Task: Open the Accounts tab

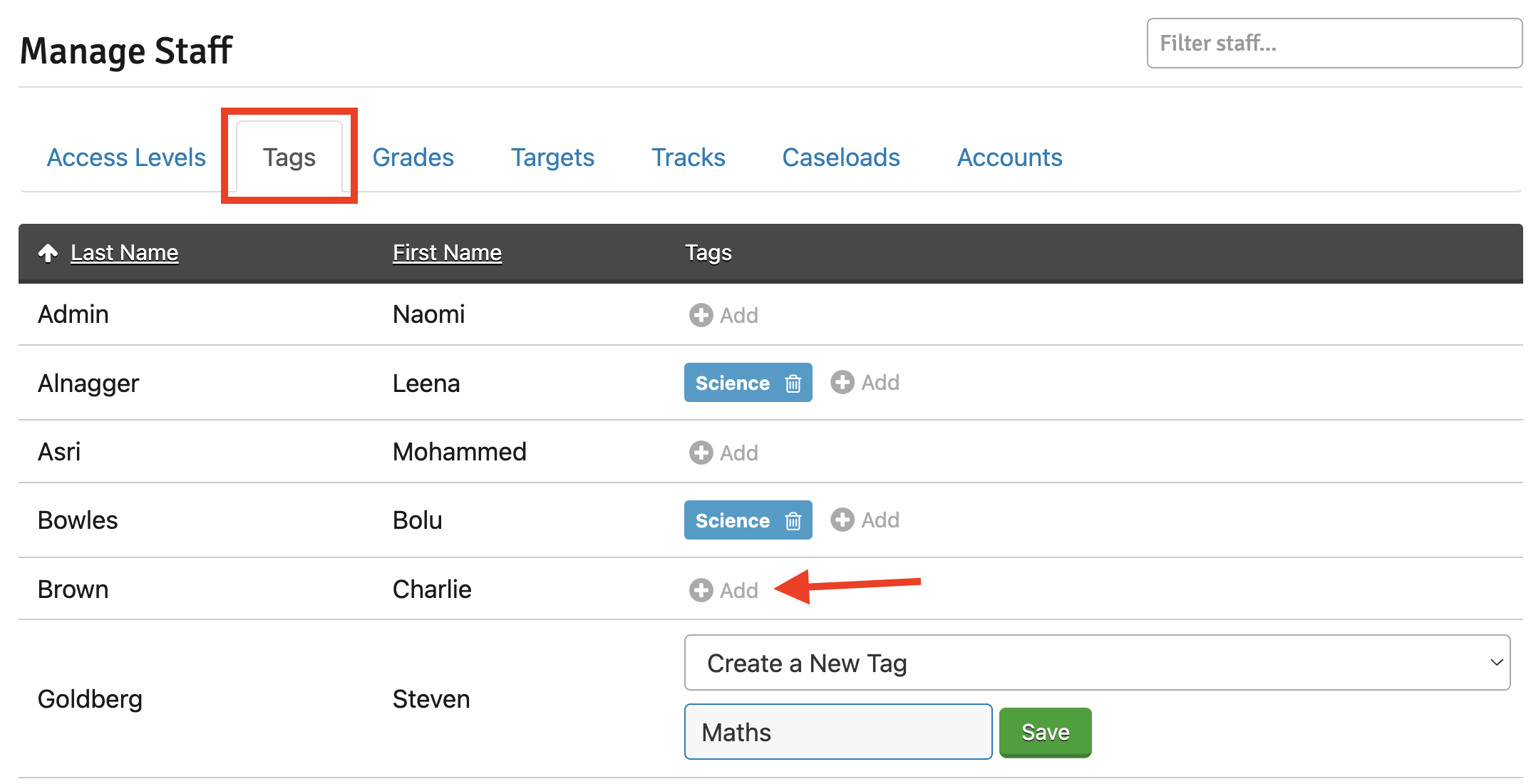Action: 1009,158
